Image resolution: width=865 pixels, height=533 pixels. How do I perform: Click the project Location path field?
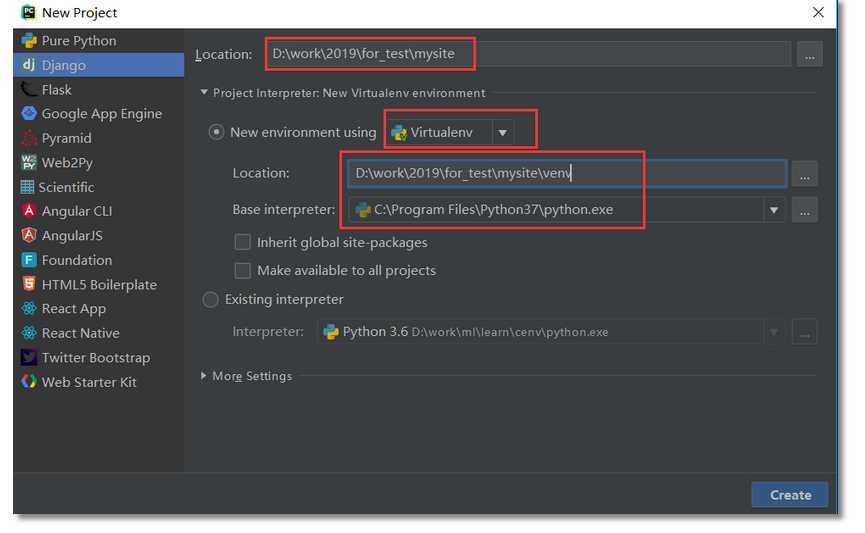coord(529,54)
